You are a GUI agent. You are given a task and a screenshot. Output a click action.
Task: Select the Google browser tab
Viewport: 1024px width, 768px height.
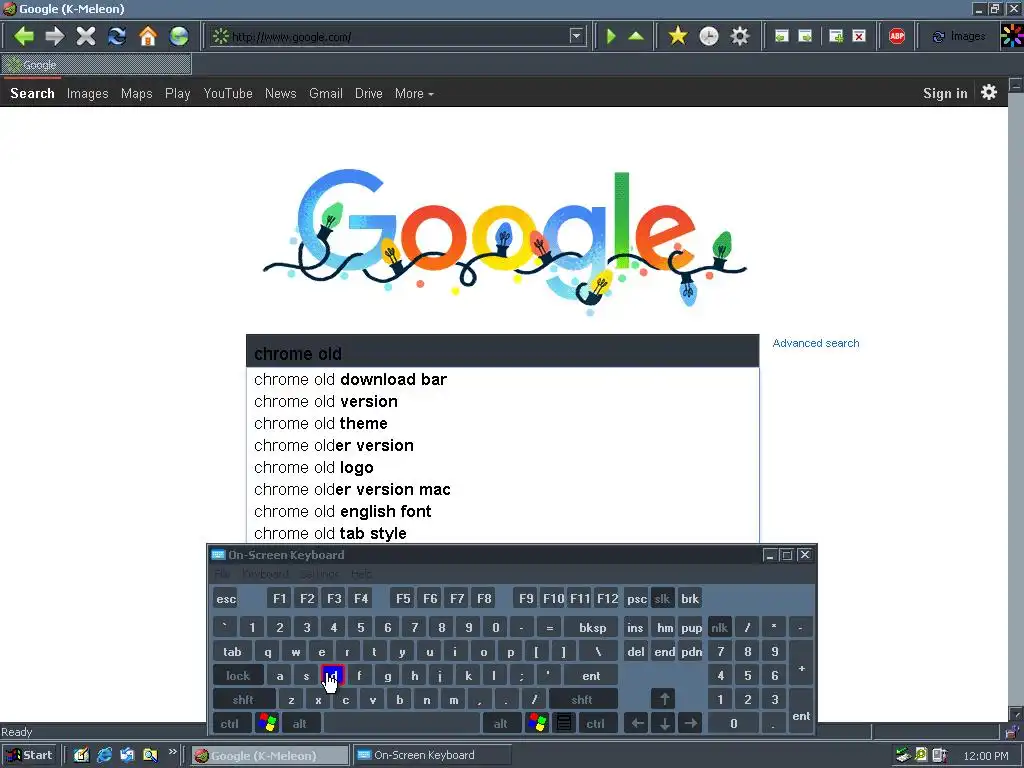pos(97,65)
